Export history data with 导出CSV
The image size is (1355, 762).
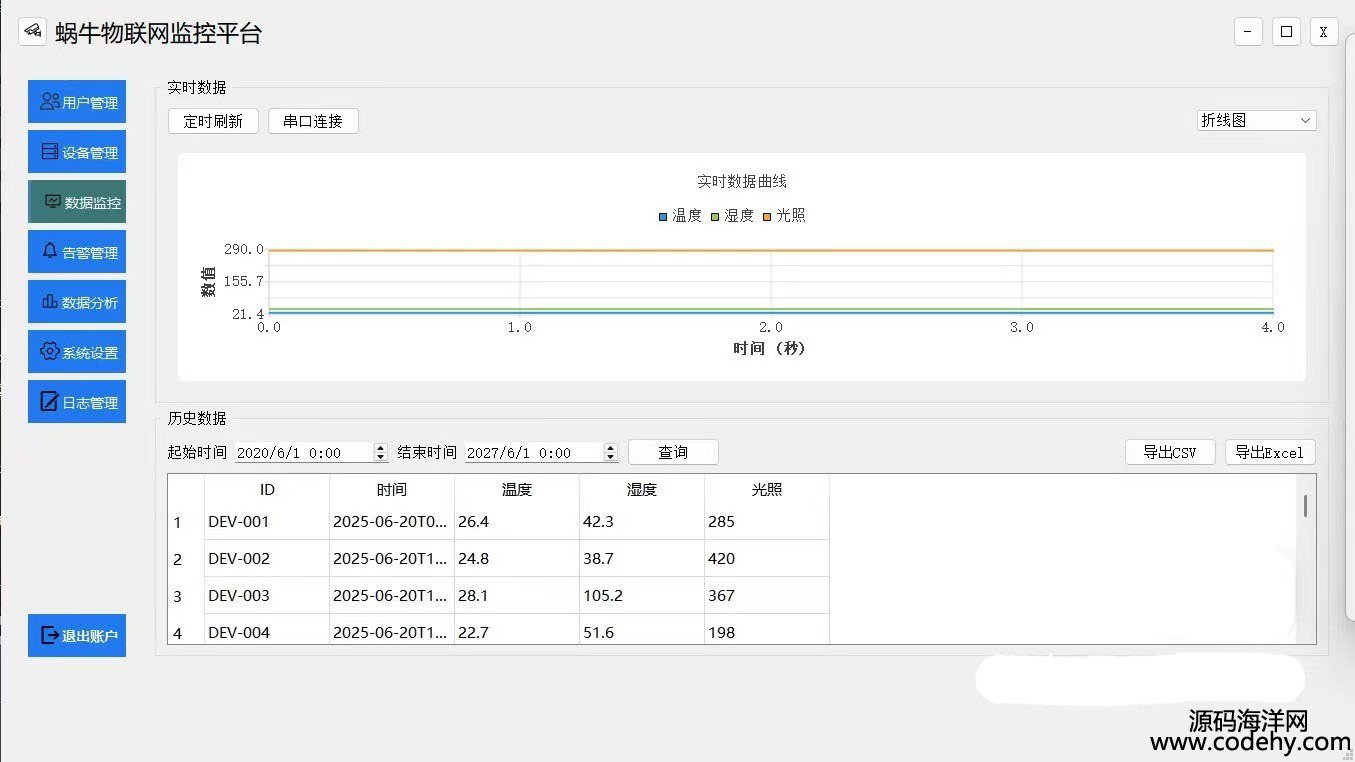coord(1169,452)
